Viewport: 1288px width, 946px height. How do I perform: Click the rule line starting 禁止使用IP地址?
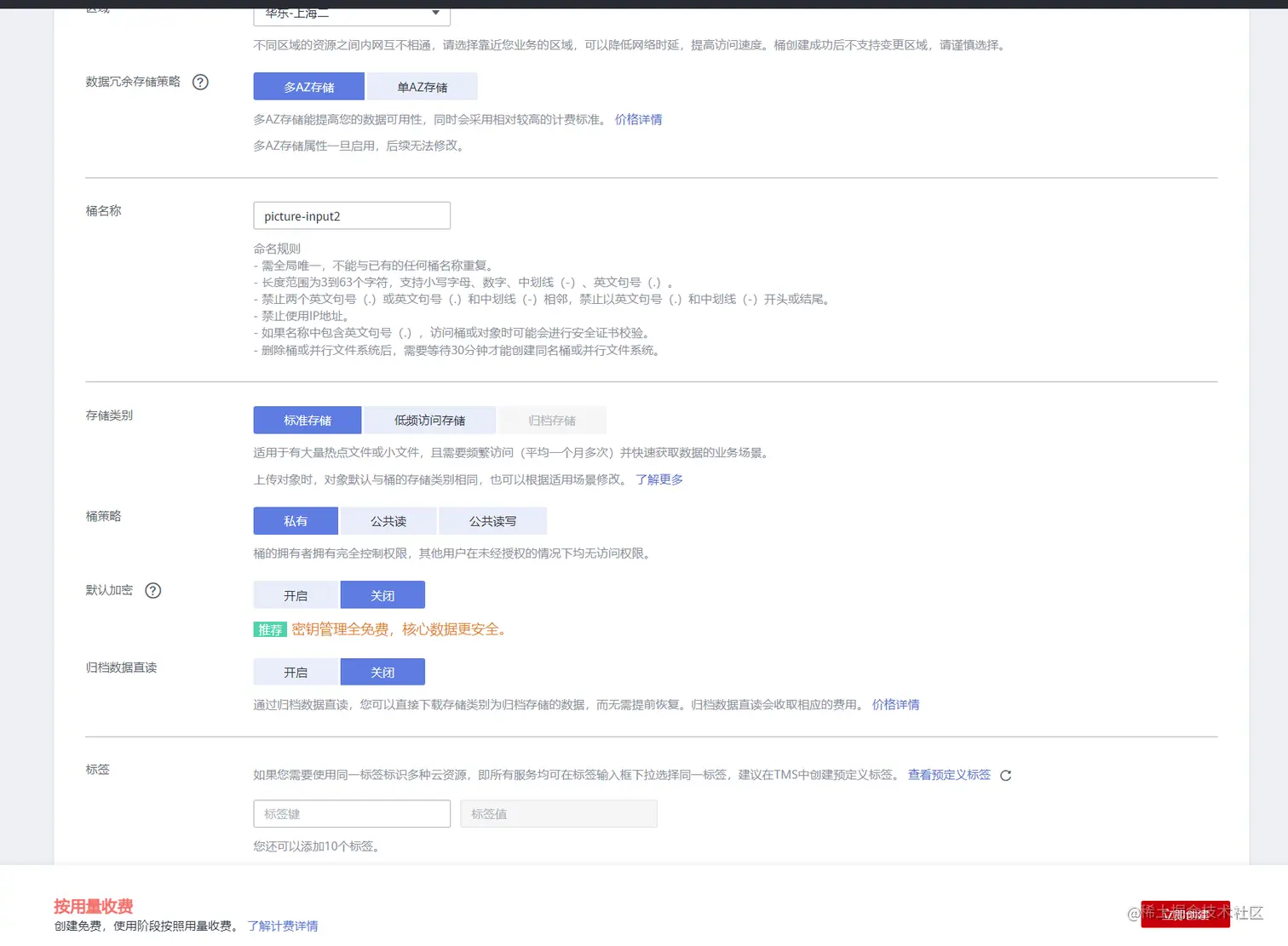302,316
